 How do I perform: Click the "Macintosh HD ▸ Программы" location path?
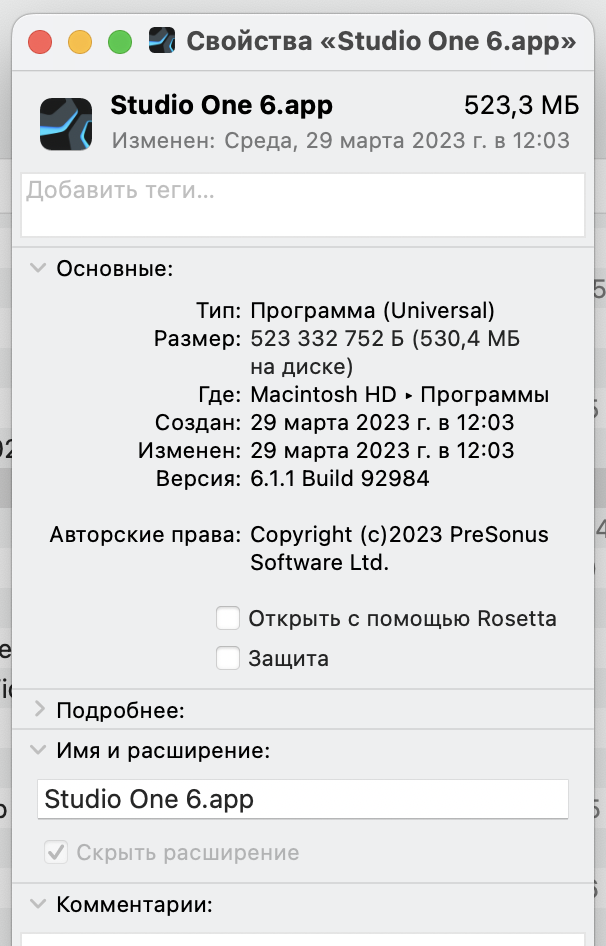[399, 394]
